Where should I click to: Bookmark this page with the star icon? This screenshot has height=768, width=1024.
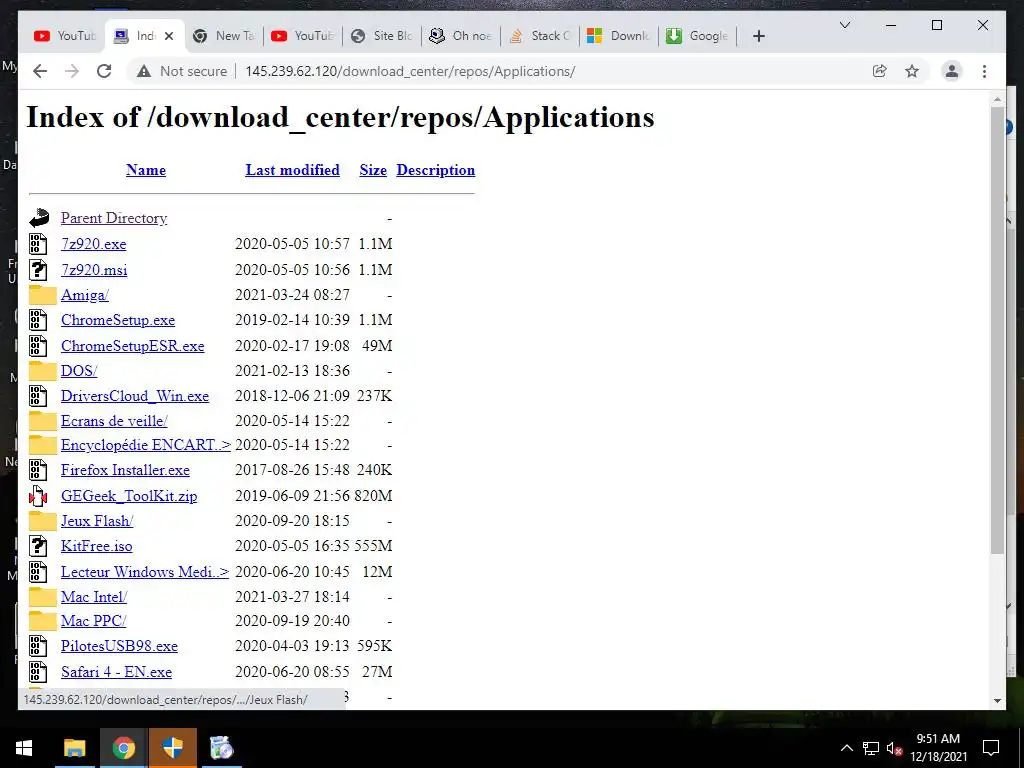tap(912, 71)
